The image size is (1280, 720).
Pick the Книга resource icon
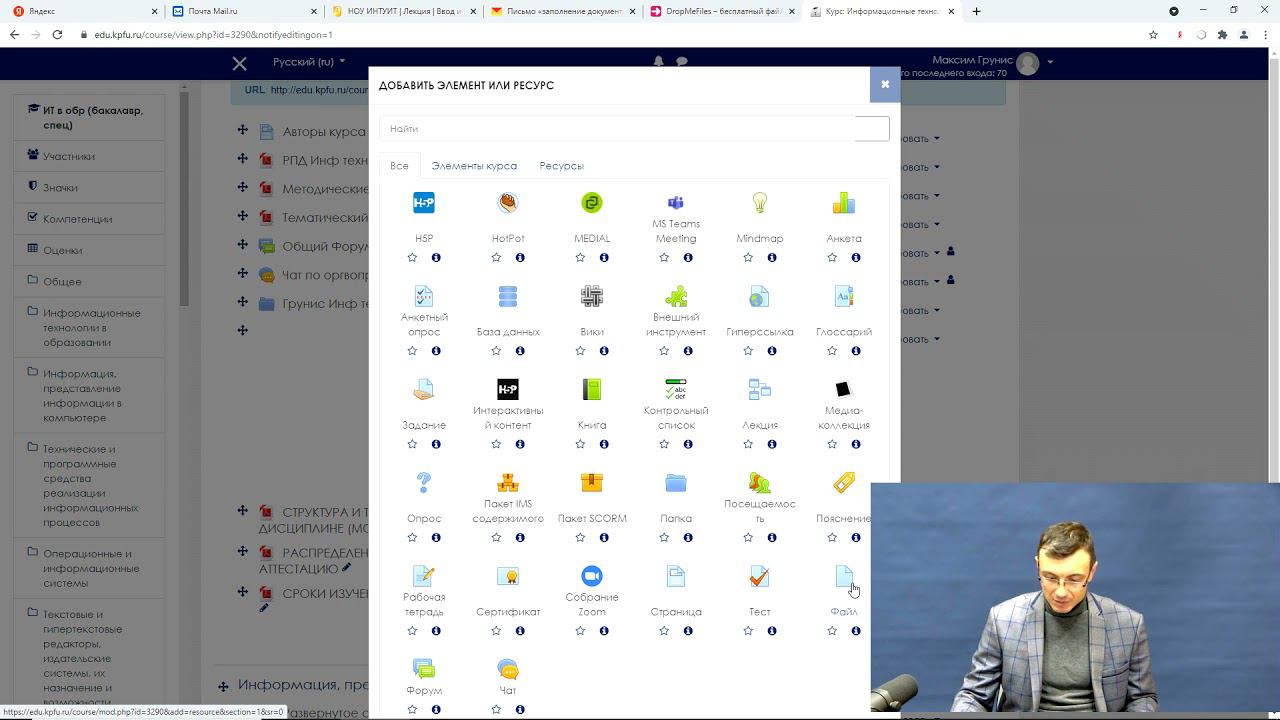[592, 389]
